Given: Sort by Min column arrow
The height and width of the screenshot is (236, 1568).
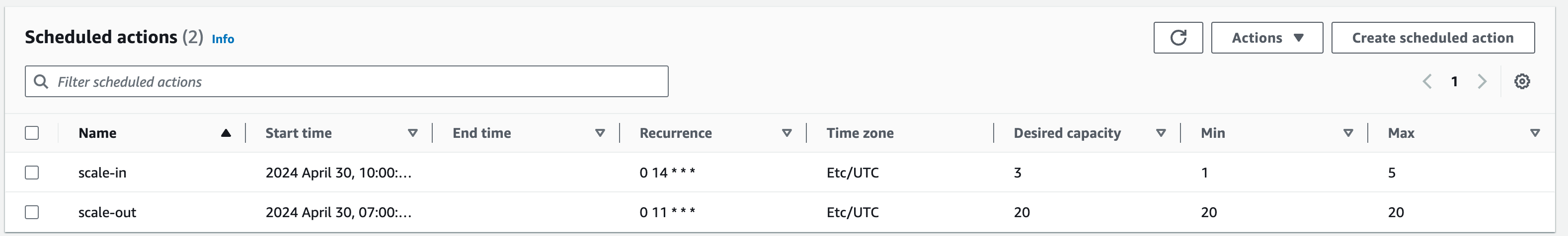Looking at the screenshot, I should coord(1347,133).
